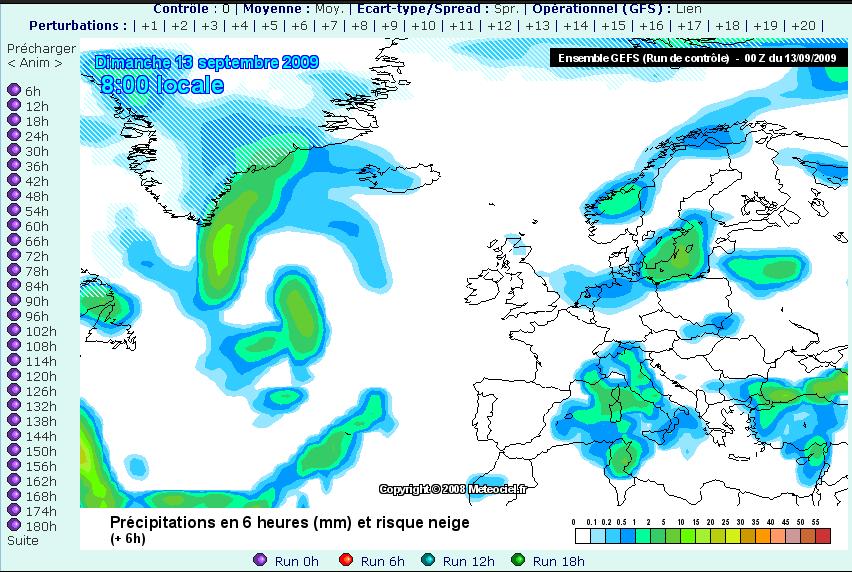
Task: Open the Opérationnel GFS Lien link
Action: click(696, 8)
